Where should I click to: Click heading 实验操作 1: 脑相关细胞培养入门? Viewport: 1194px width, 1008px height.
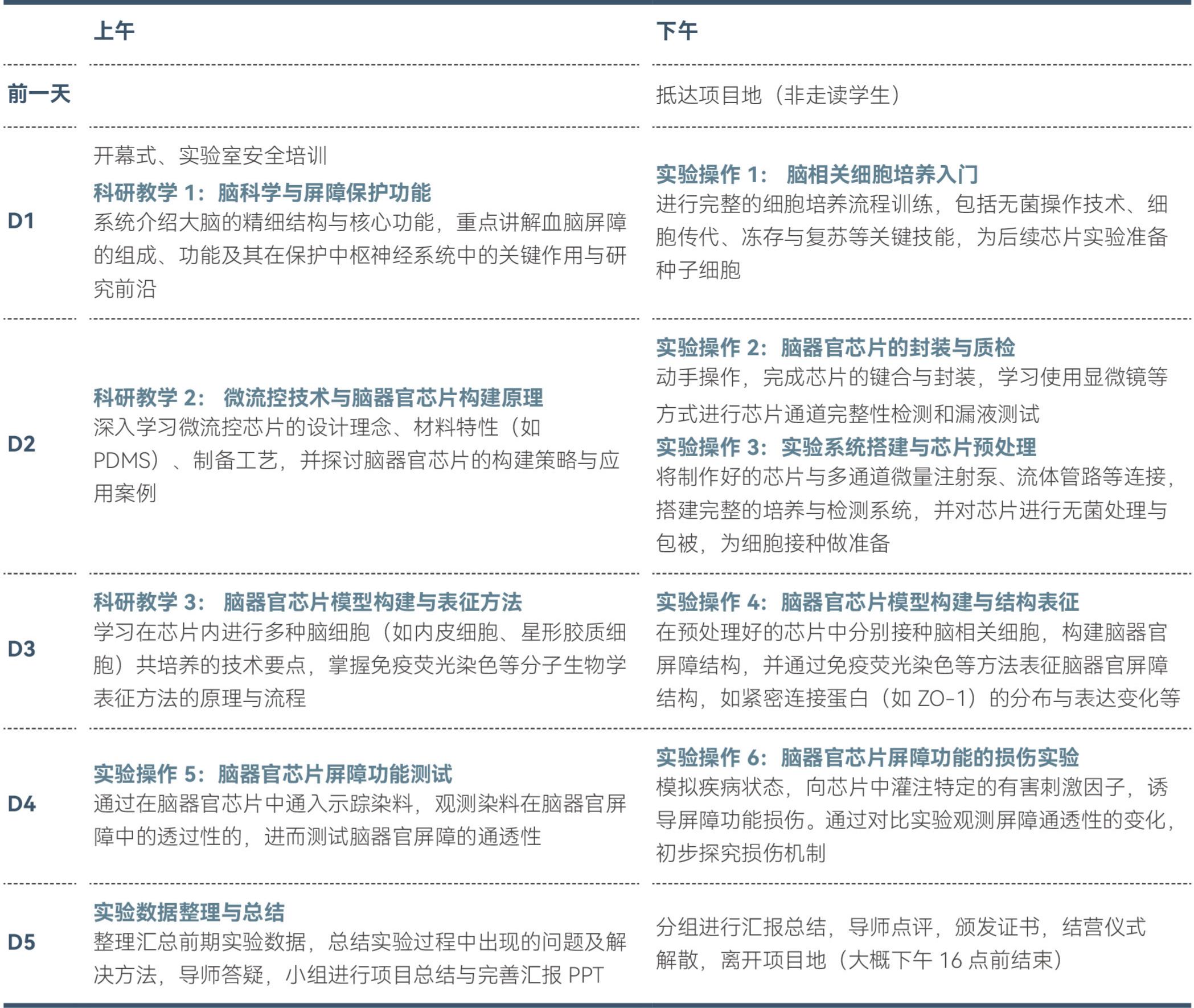click(x=817, y=174)
